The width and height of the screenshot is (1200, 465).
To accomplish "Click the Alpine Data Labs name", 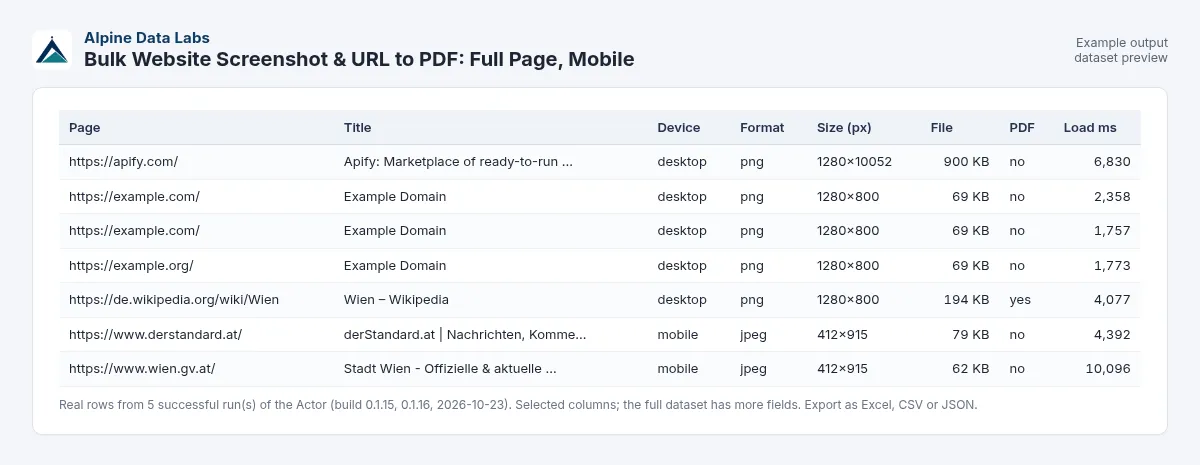I will tap(147, 38).
